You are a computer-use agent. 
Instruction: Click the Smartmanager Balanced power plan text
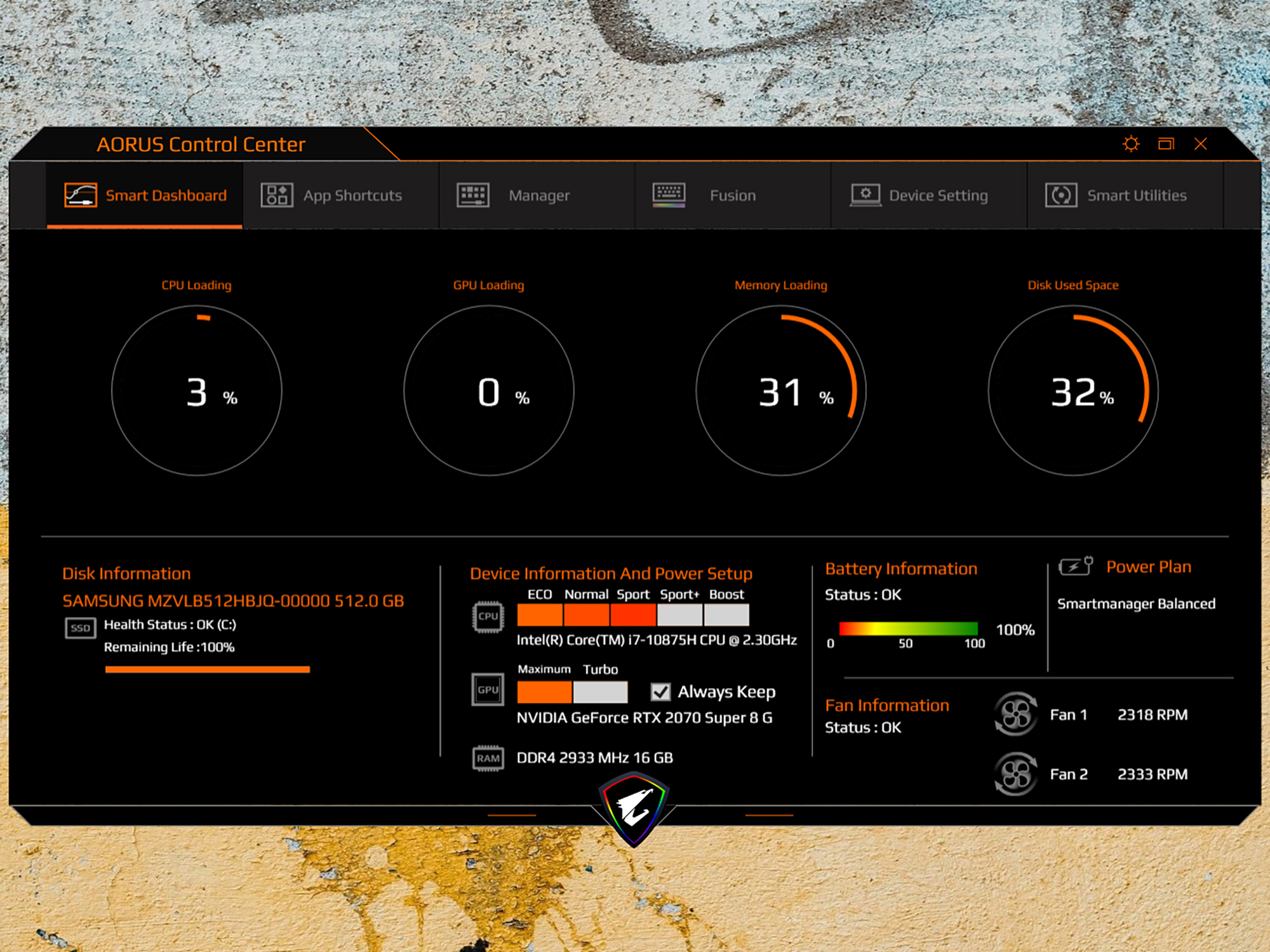click(1136, 604)
